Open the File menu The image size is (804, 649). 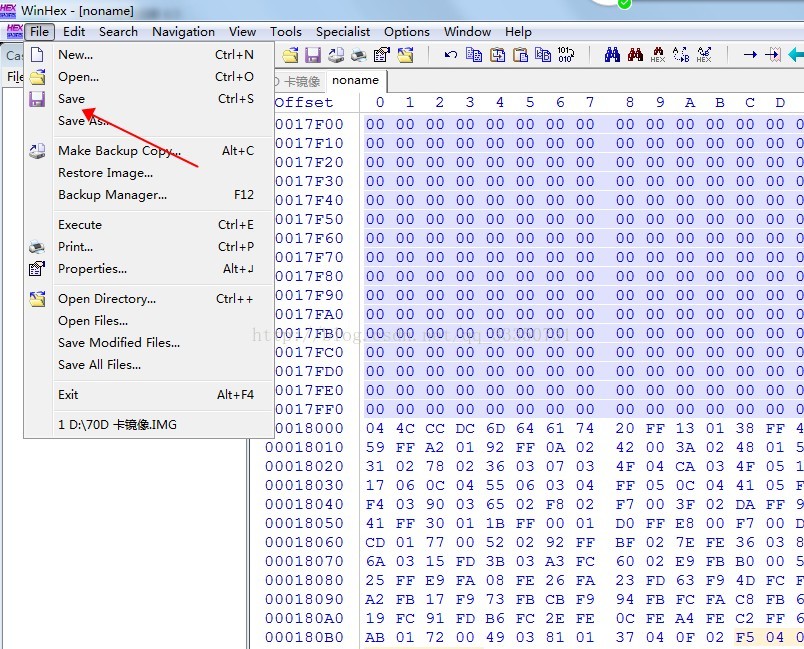(39, 32)
